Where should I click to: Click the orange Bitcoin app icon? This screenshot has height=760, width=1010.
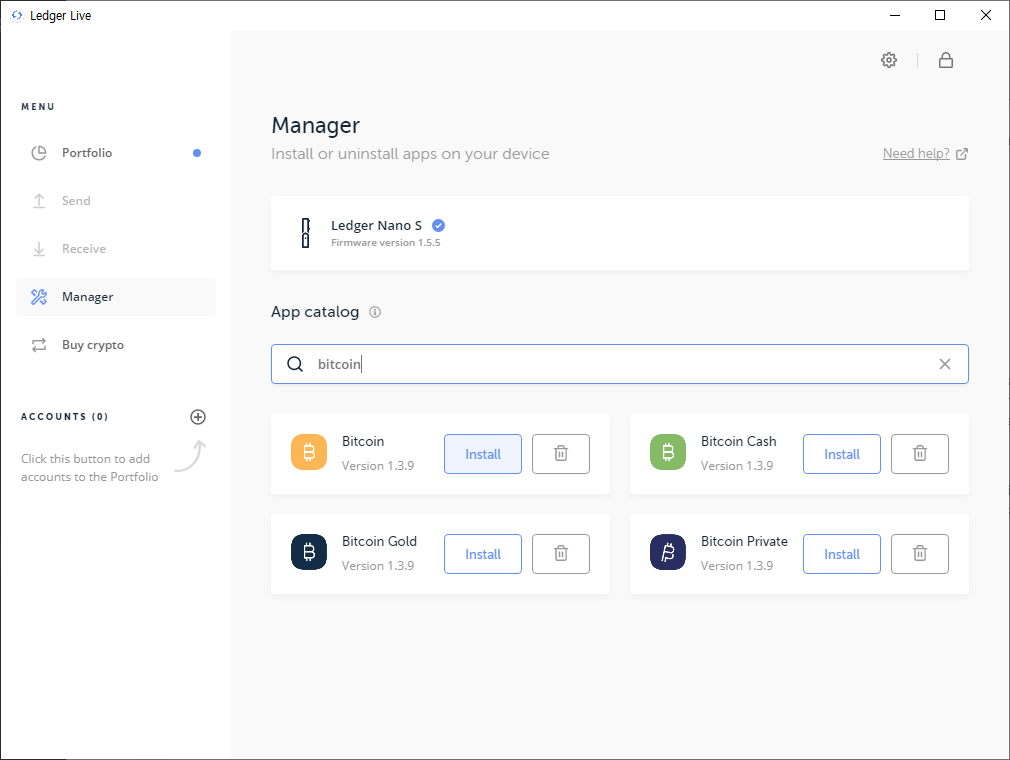[x=309, y=452]
